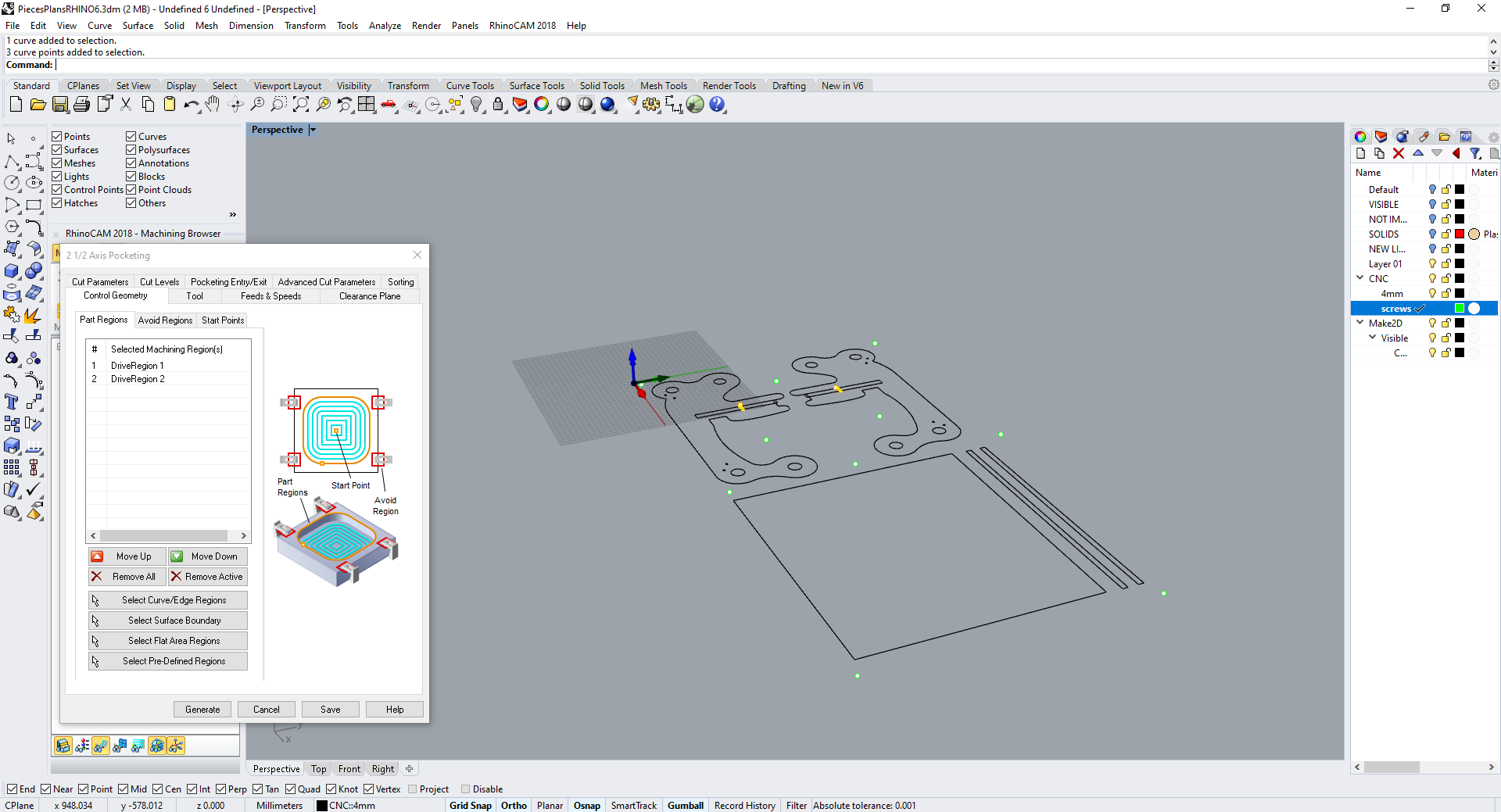Click the Generate button
Image resolution: width=1501 pixels, height=812 pixels.
[x=202, y=710]
